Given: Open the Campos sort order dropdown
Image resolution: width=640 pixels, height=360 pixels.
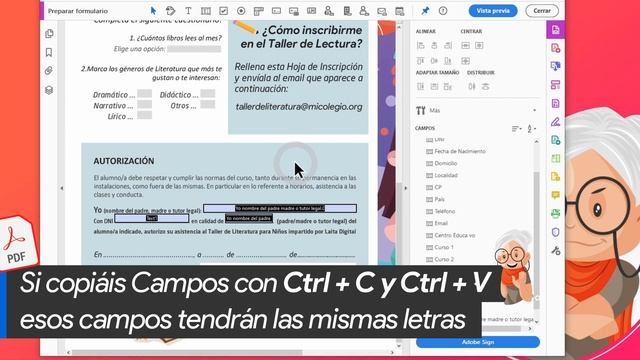Looking at the screenshot, I should point(517,129).
